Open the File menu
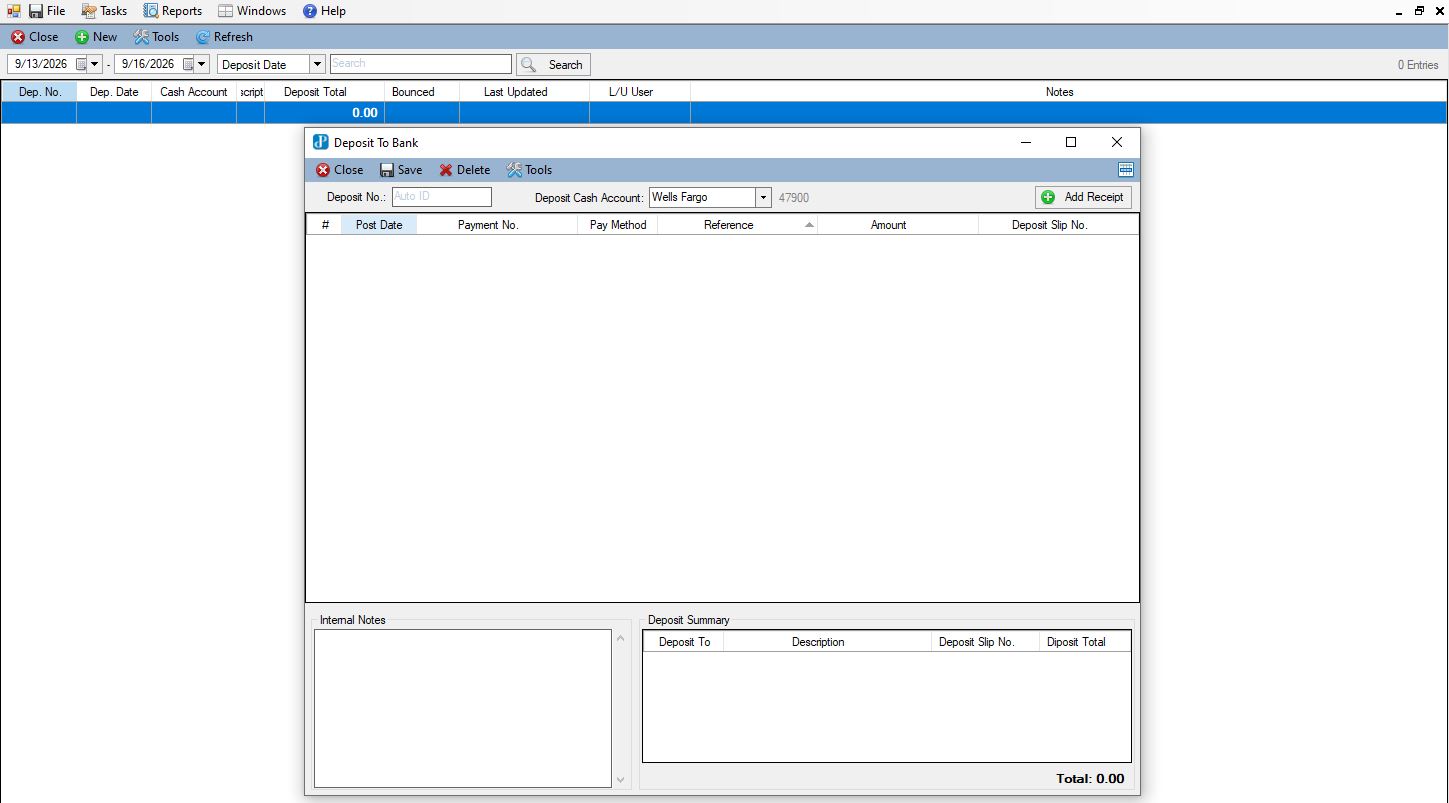The height and width of the screenshot is (803, 1449). (x=47, y=11)
